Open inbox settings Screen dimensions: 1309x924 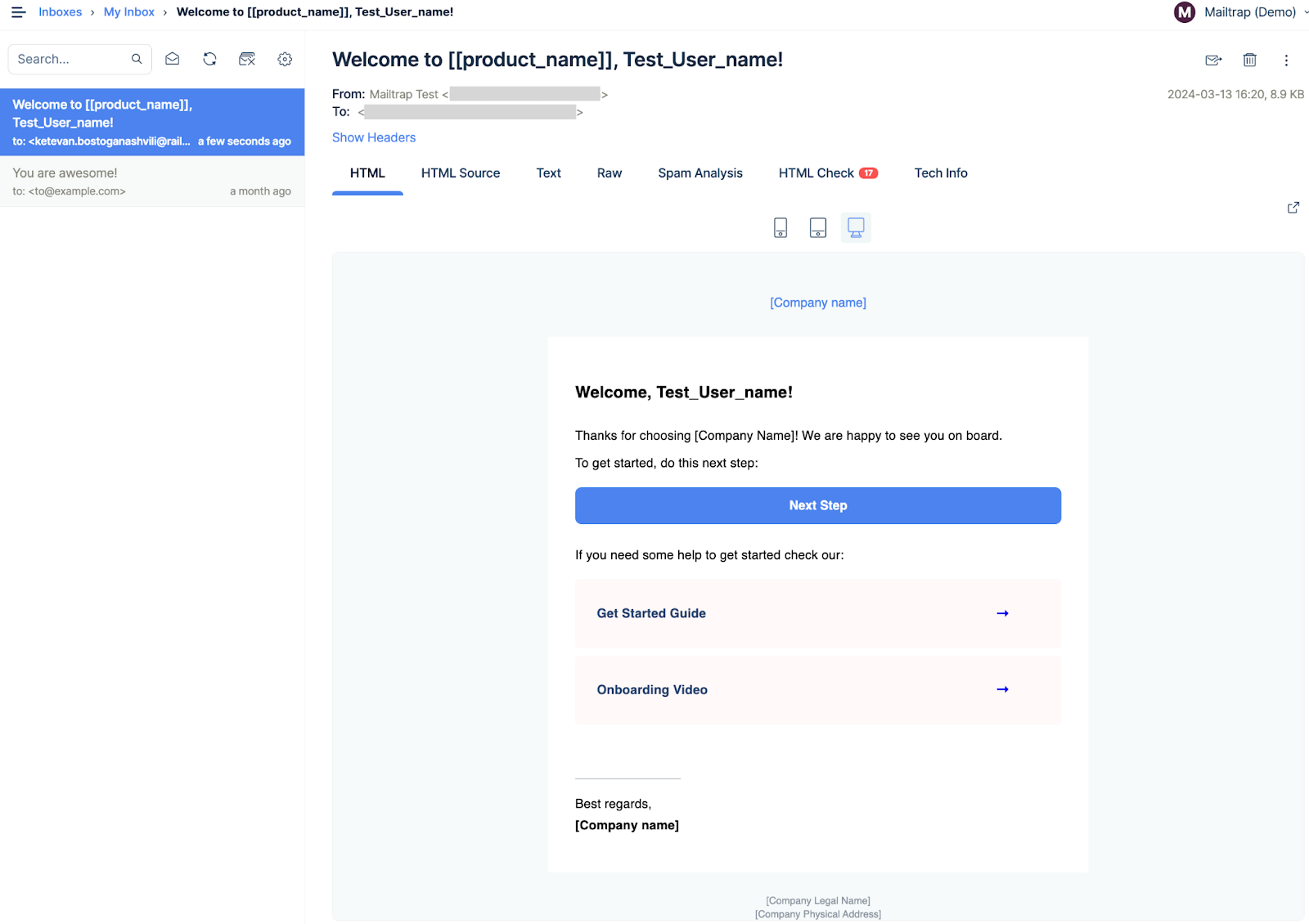[284, 58]
